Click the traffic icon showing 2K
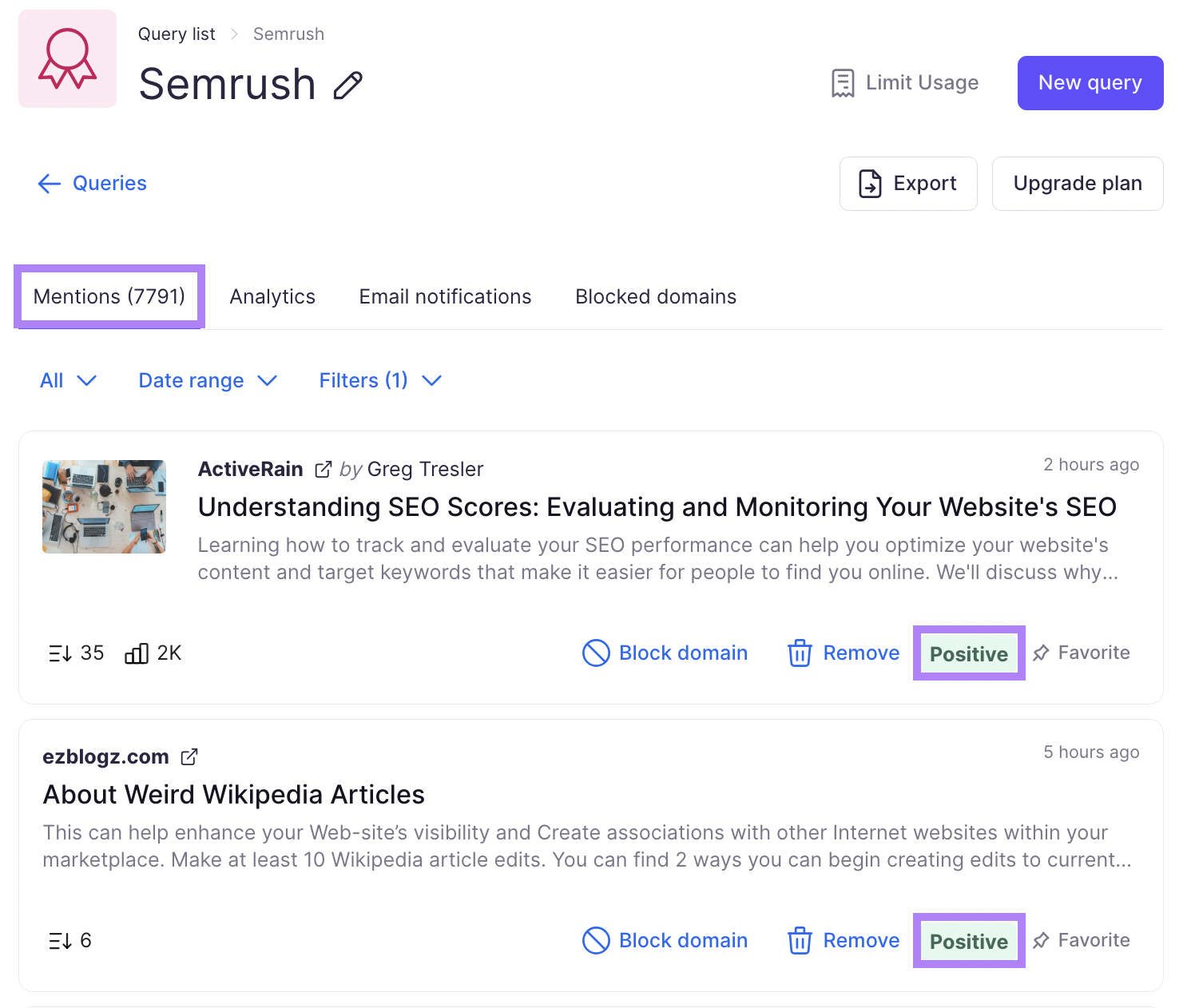Viewport: 1187px width, 1008px height. point(134,653)
